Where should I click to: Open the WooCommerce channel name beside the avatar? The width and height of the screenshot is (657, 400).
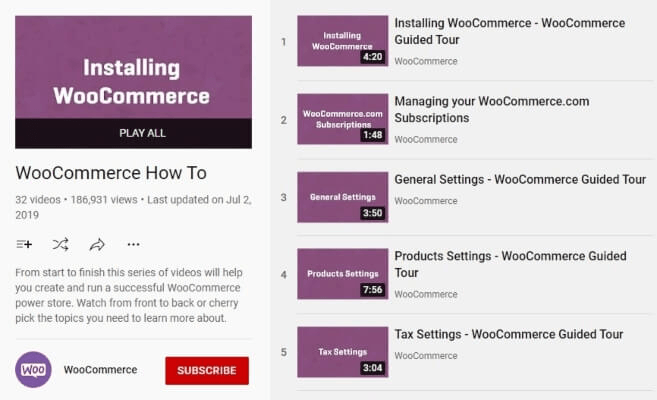coord(101,369)
